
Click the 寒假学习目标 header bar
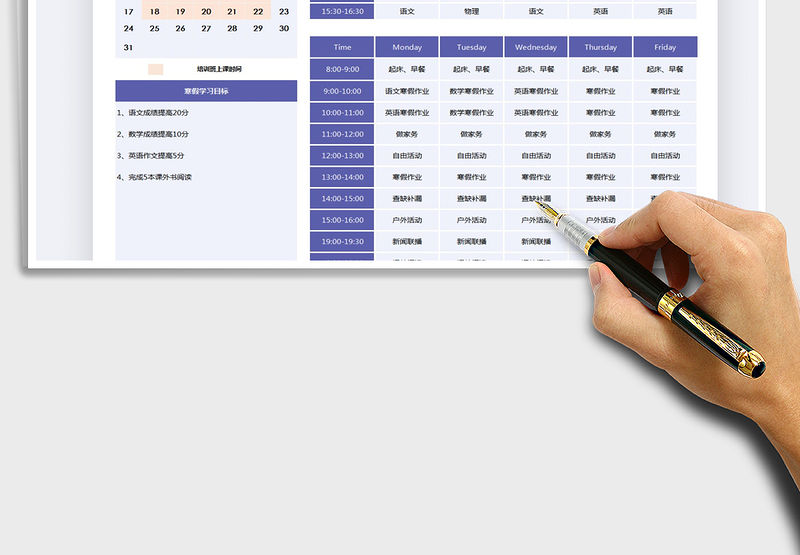(x=206, y=91)
